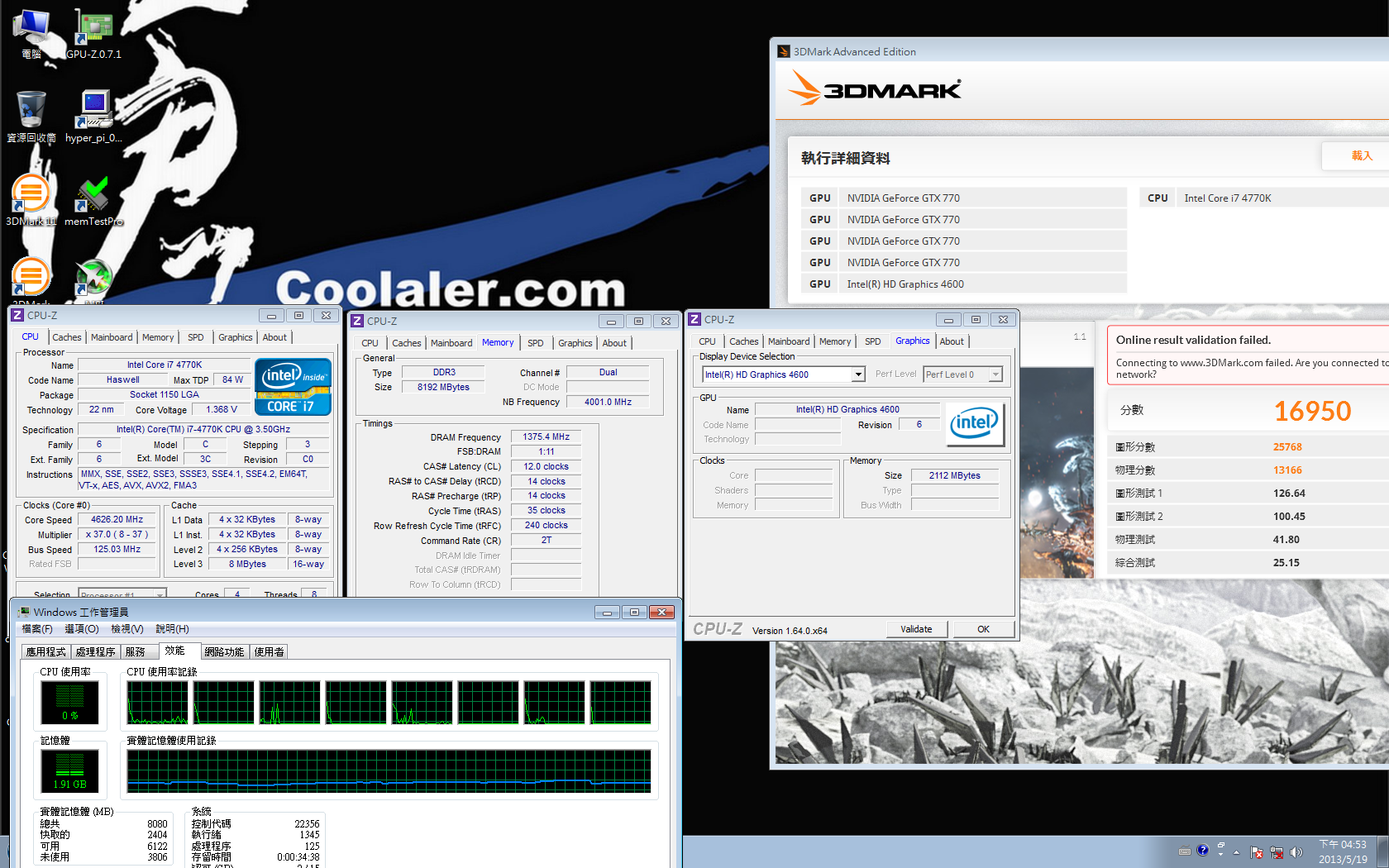Open the 資源回收筒 recycle bin icon
This screenshot has height=868, width=1389.
pyautogui.click(x=31, y=117)
